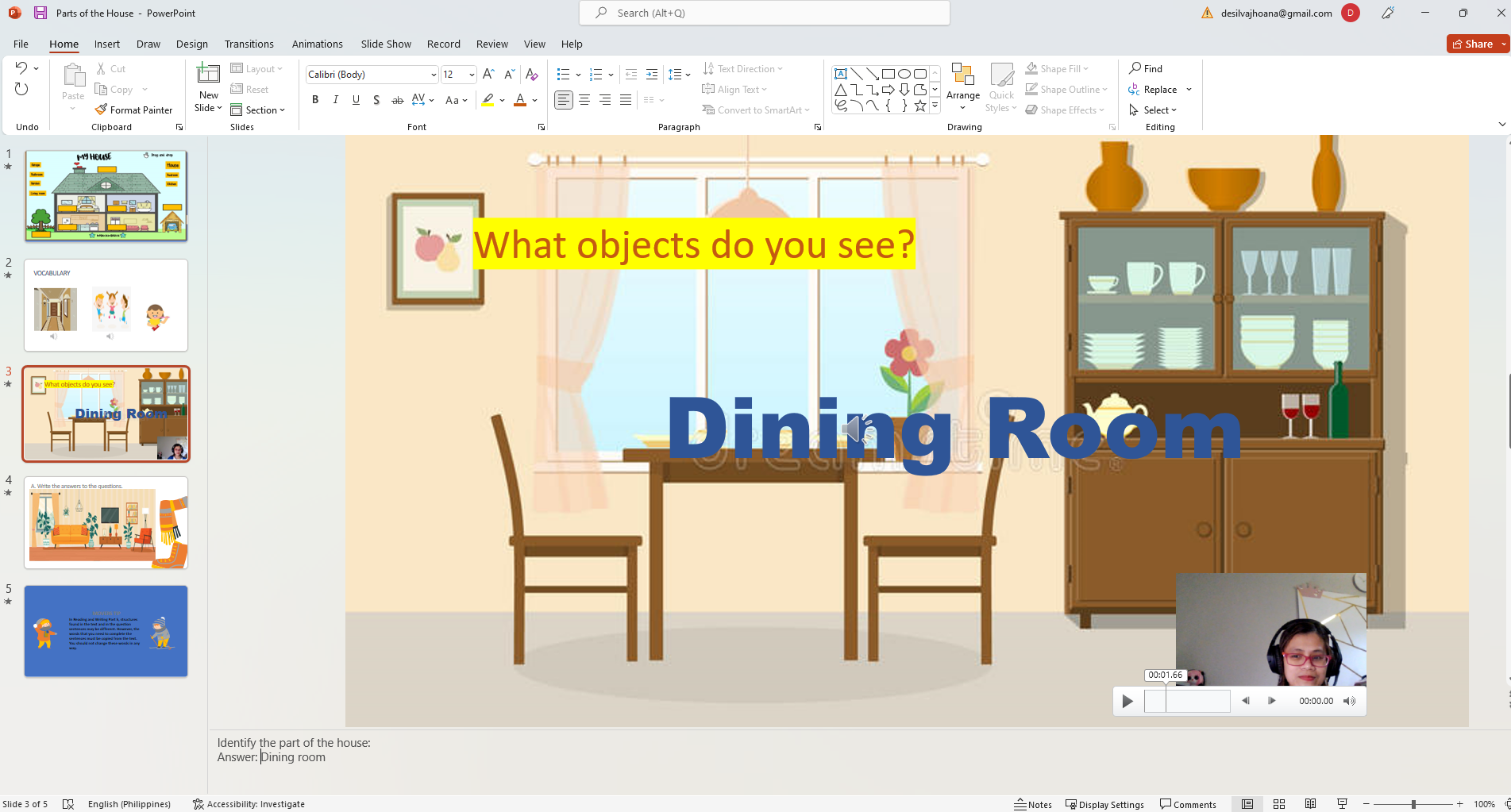Screen dimensions: 1511x812
Task: Click the Notes button in status bar
Action: [x=1033, y=804]
